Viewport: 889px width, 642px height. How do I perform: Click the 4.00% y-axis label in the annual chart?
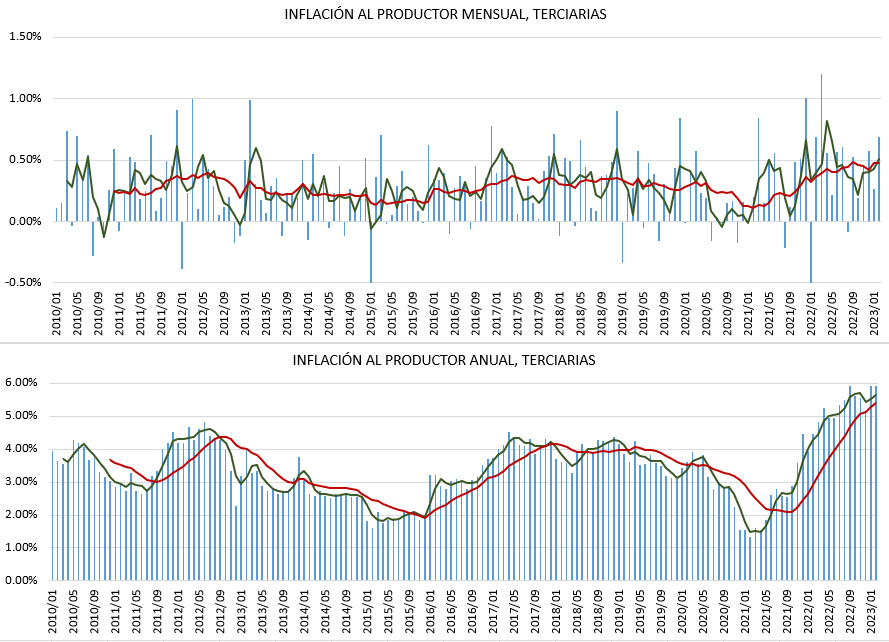[22, 448]
